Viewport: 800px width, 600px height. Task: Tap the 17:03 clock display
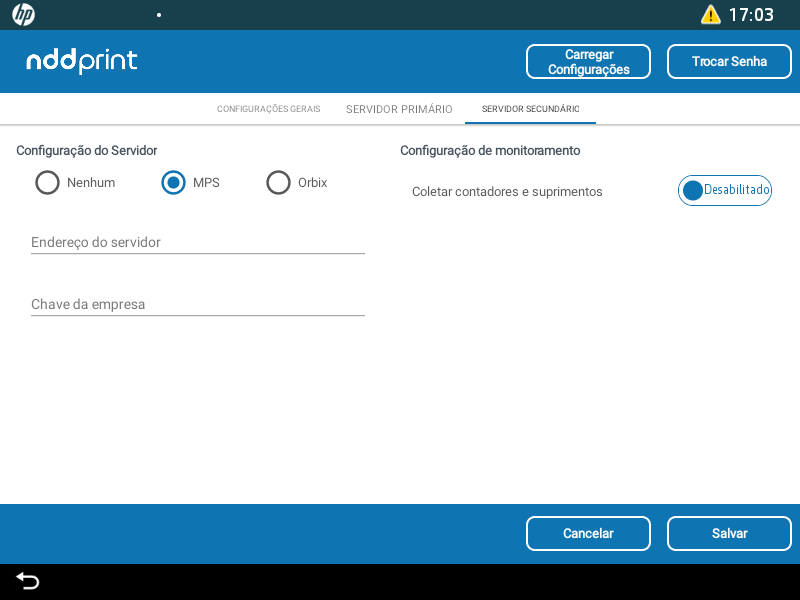(750, 15)
